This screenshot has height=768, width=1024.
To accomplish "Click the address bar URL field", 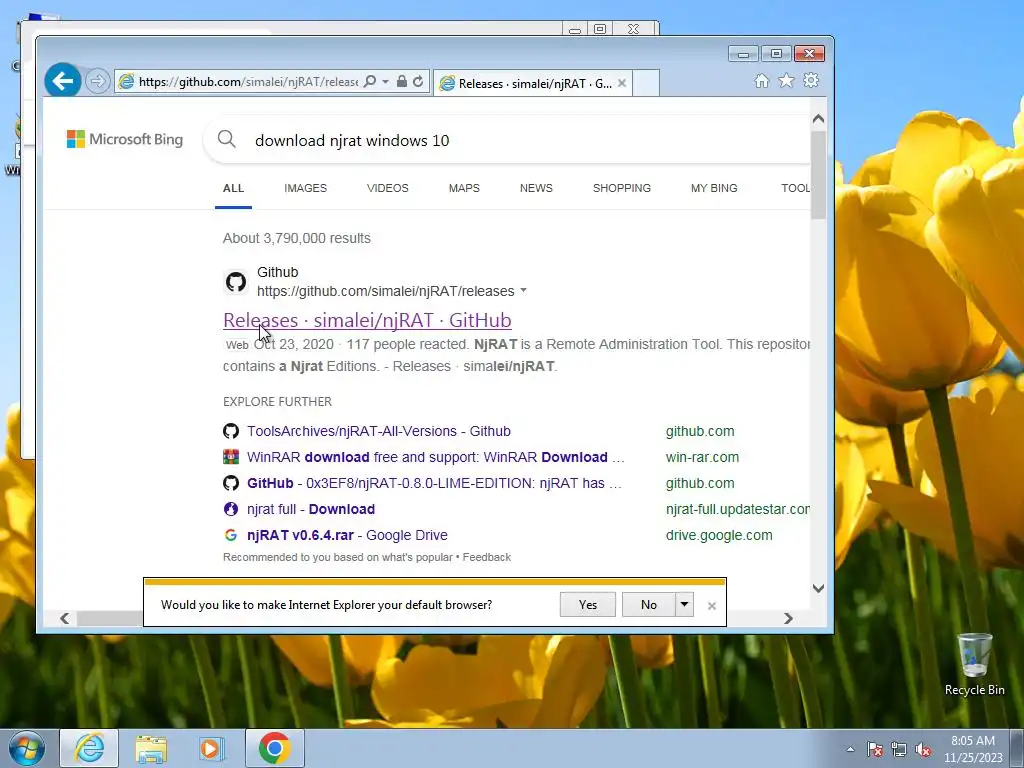I will (248, 82).
